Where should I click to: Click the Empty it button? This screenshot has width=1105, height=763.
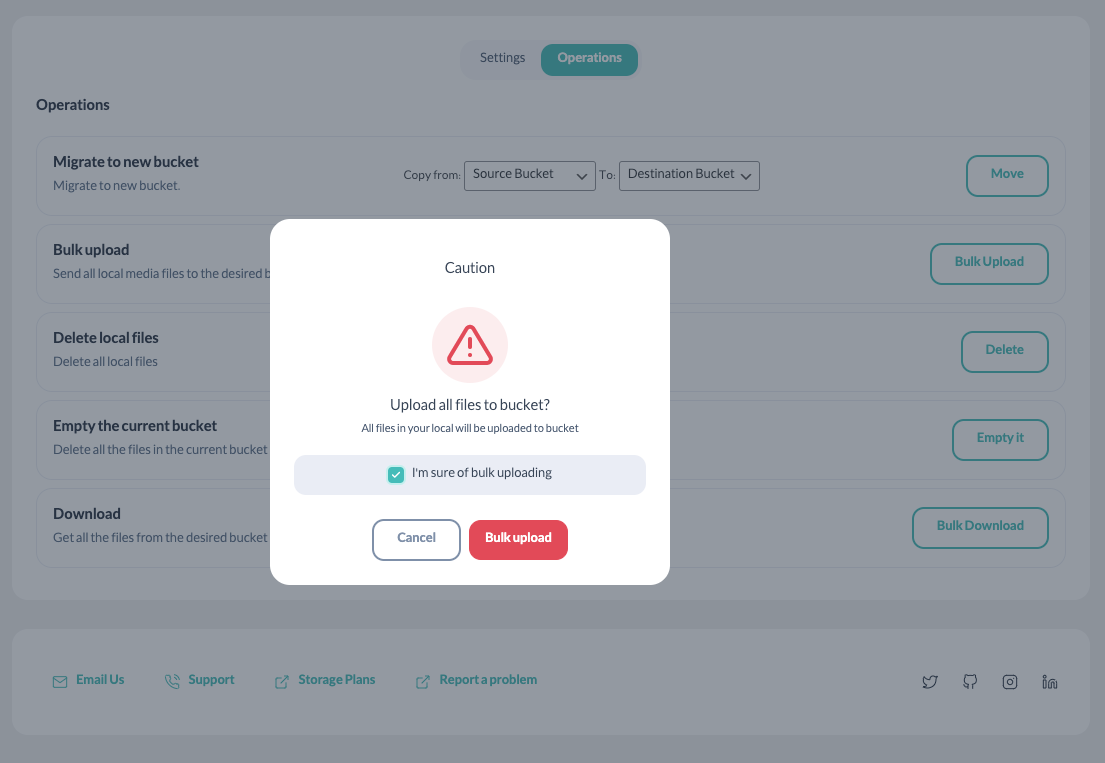[1000, 440]
